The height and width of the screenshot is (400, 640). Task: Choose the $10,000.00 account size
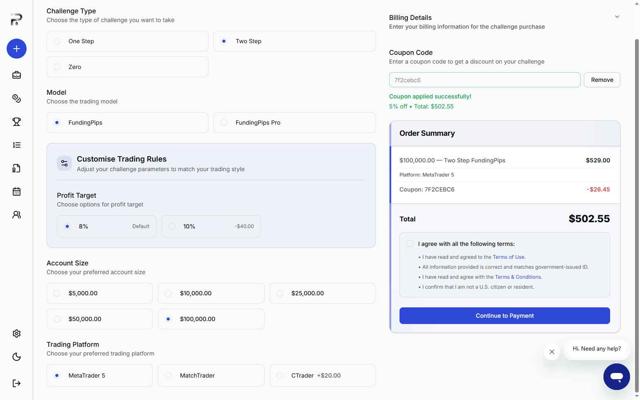click(x=211, y=293)
